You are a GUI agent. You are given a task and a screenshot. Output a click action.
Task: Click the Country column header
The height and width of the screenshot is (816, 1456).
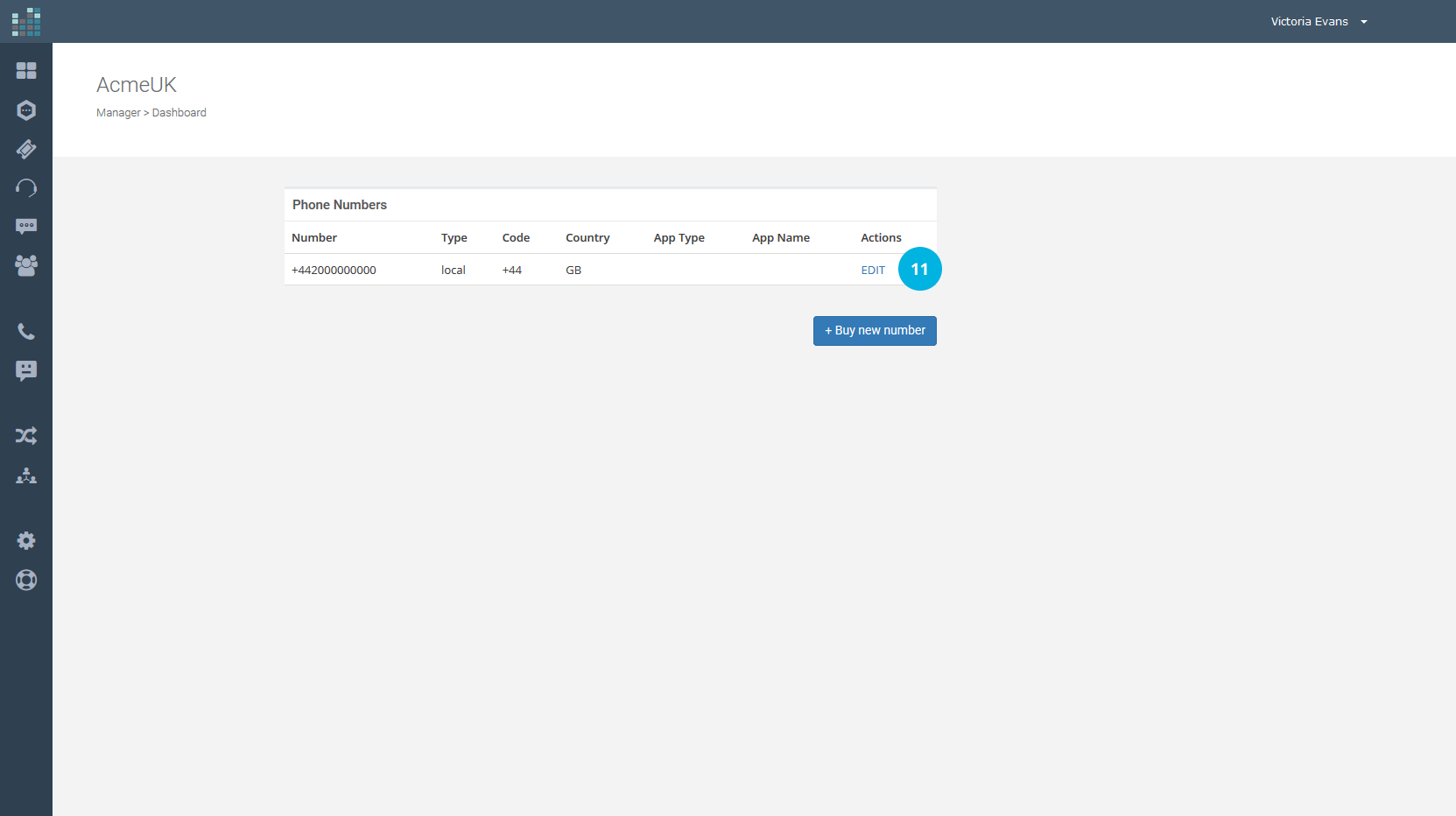coord(587,238)
